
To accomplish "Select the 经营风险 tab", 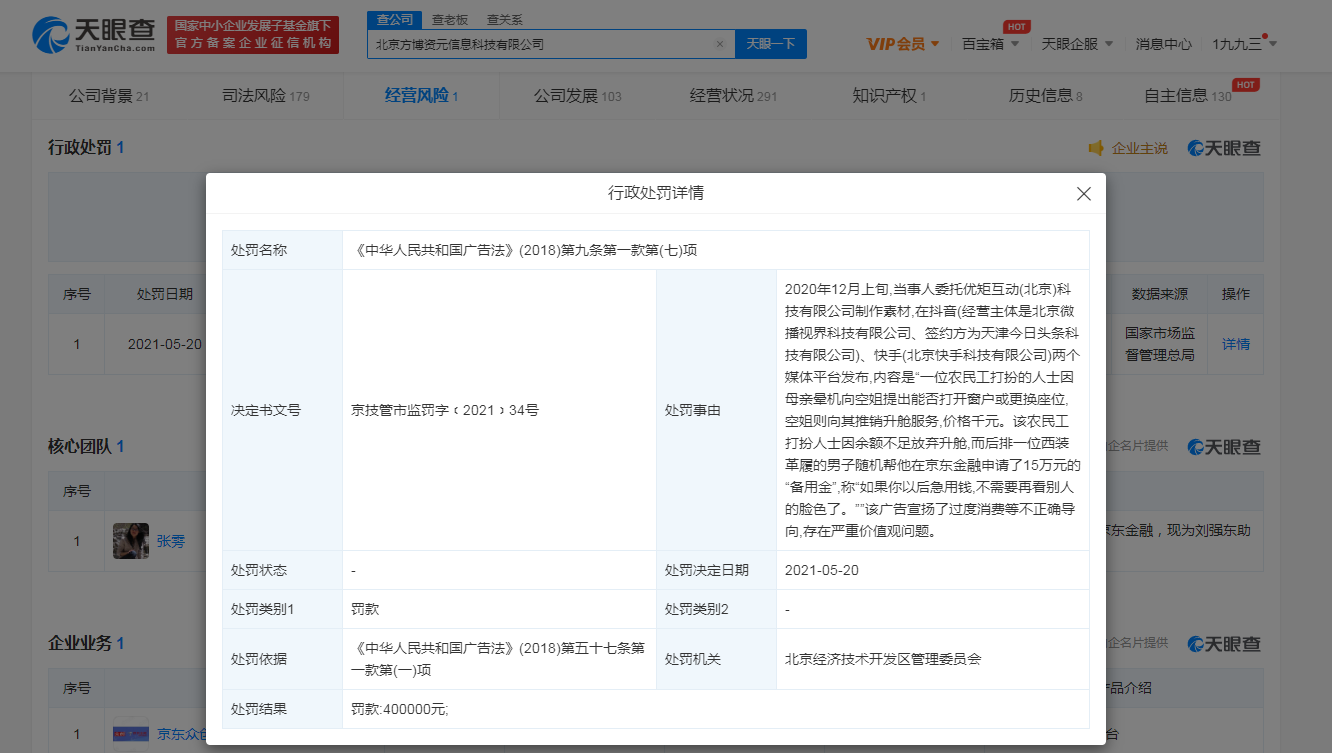I will [421, 96].
